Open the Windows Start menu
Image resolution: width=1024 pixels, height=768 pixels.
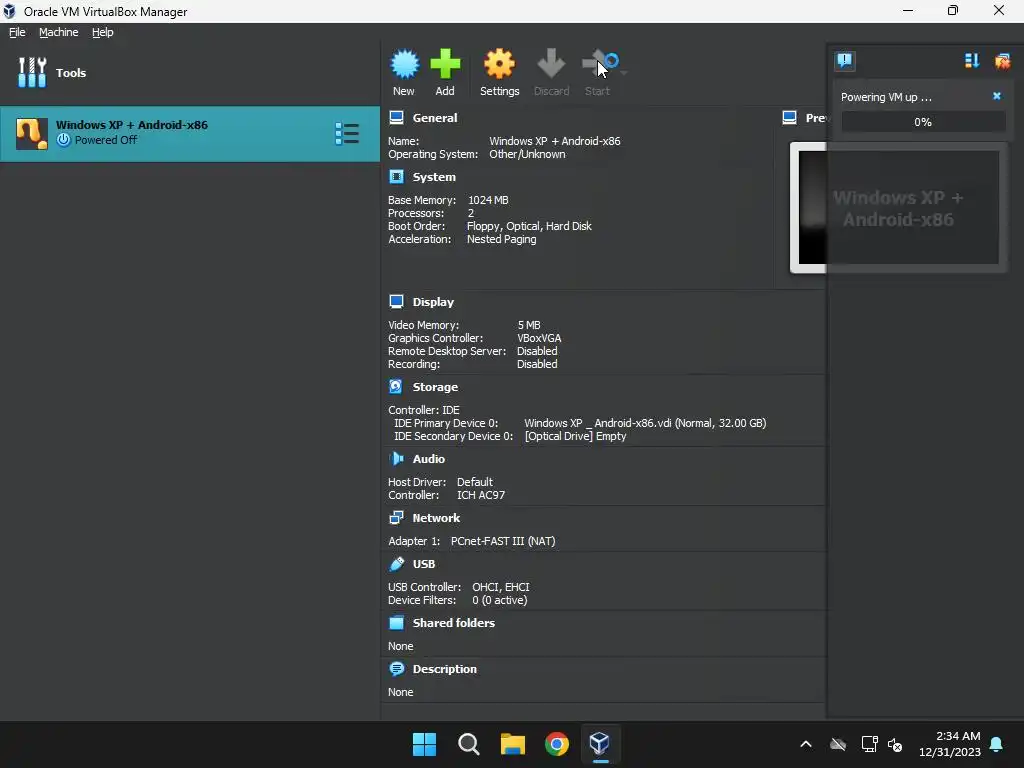(x=424, y=744)
